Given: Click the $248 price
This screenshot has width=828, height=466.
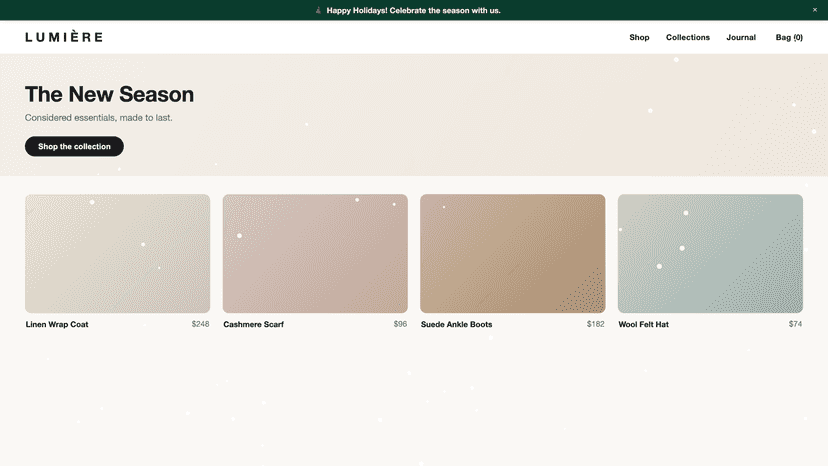Looking at the screenshot, I should click(x=201, y=324).
